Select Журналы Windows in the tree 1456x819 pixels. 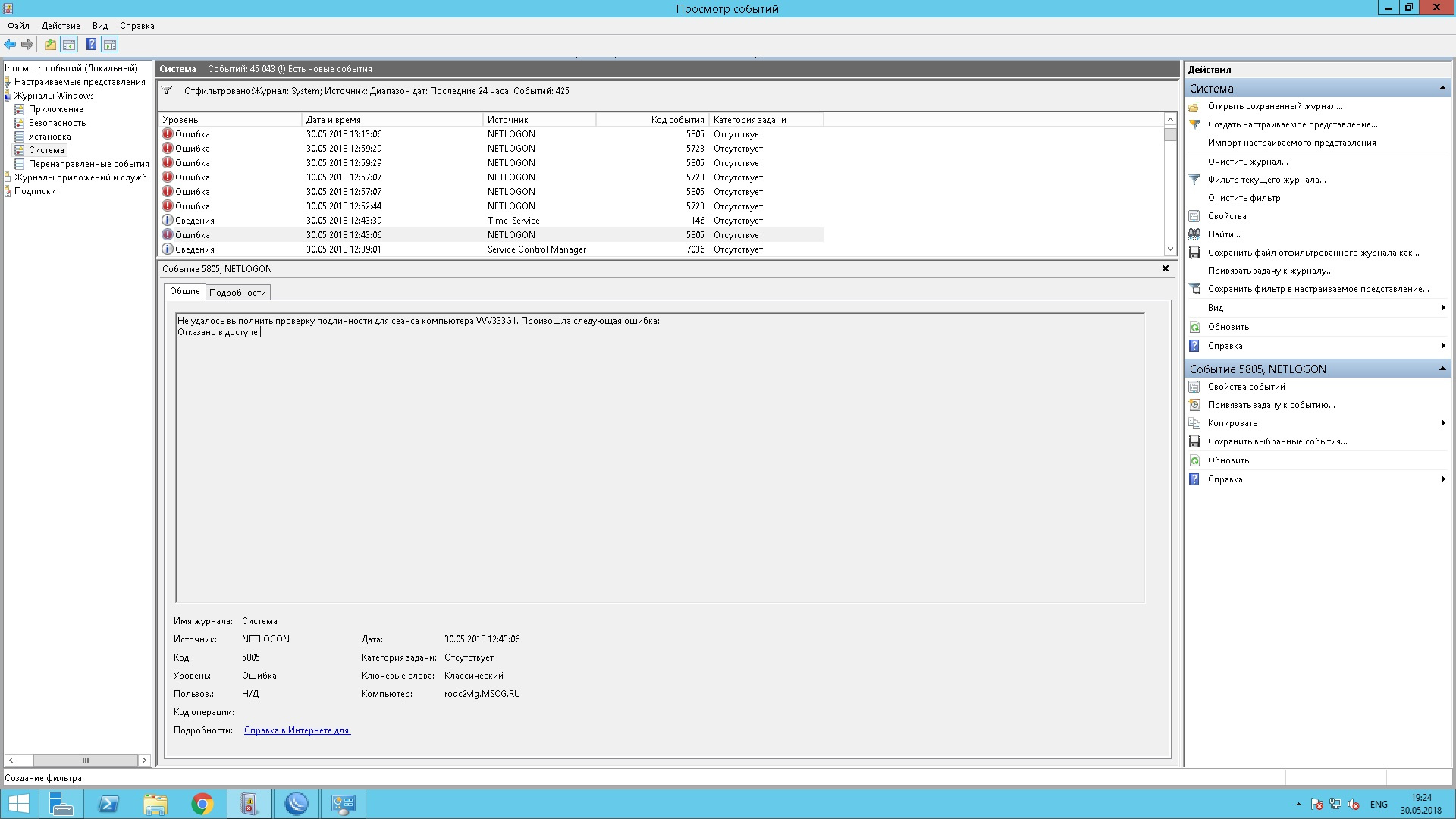(x=54, y=96)
